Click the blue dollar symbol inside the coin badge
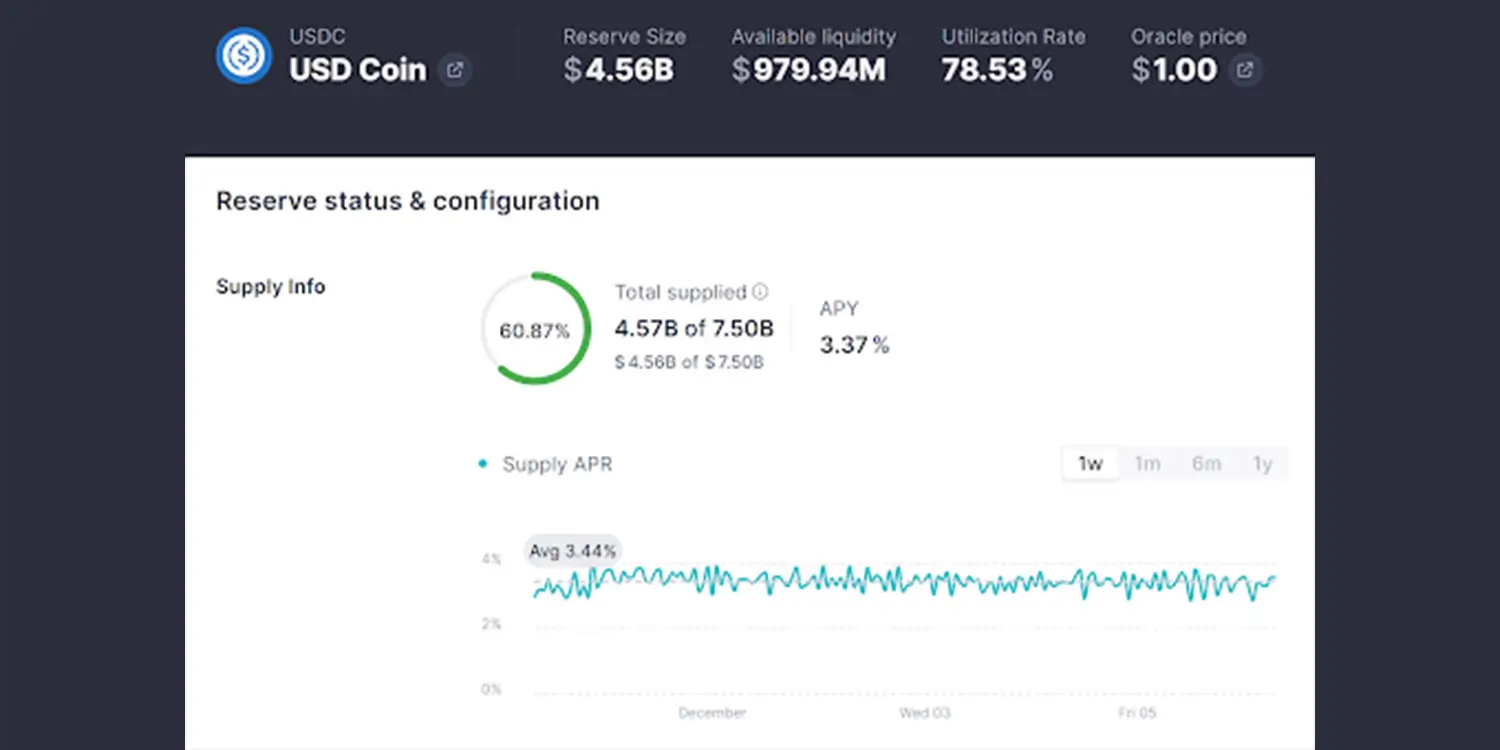The width and height of the screenshot is (1500, 750). (243, 56)
